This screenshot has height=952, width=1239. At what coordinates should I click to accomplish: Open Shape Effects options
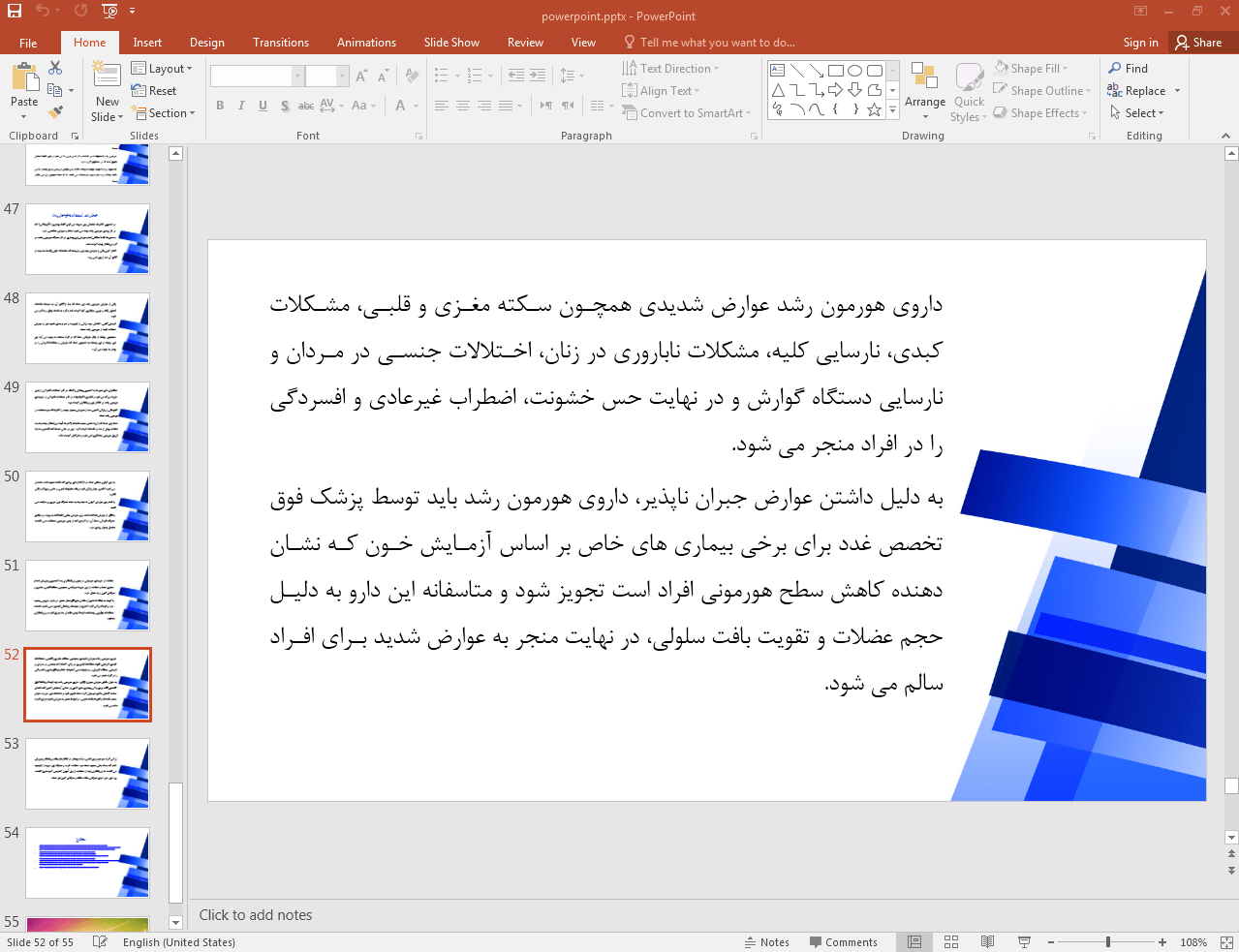tap(1039, 113)
